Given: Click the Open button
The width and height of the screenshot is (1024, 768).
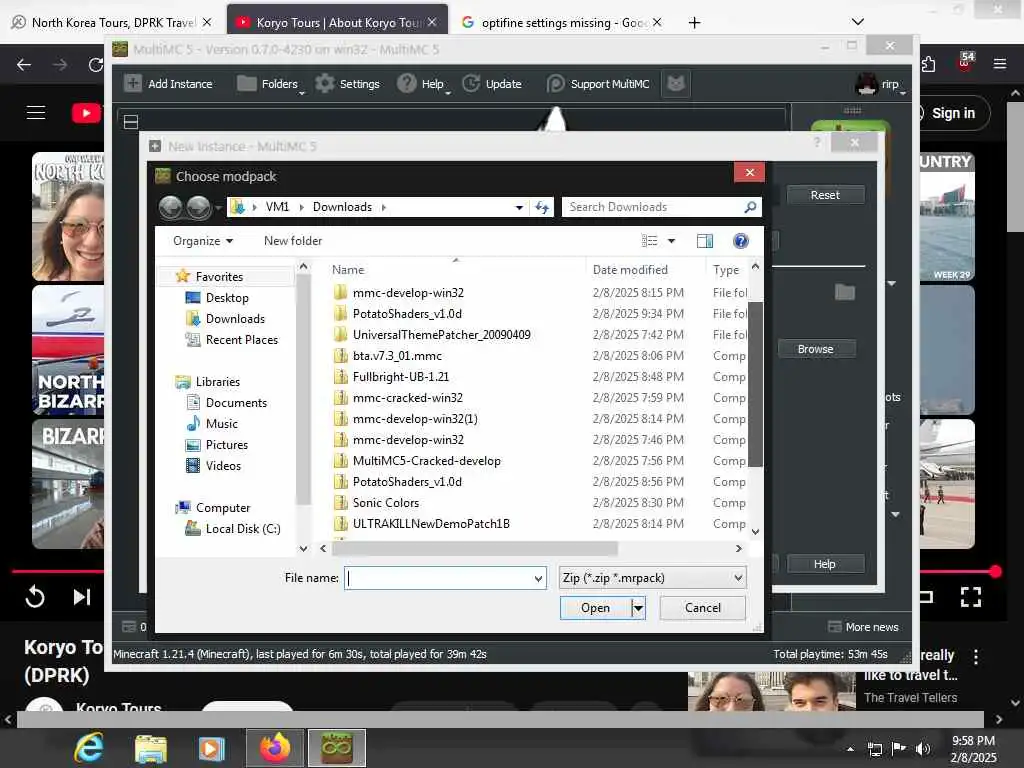Looking at the screenshot, I should pyautogui.click(x=595, y=608).
